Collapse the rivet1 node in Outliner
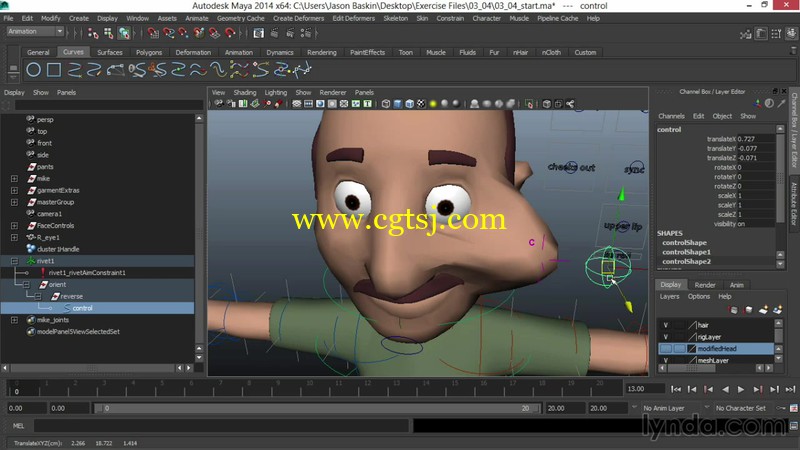The width and height of the screenshot is (800, 450). pos(14,261)
